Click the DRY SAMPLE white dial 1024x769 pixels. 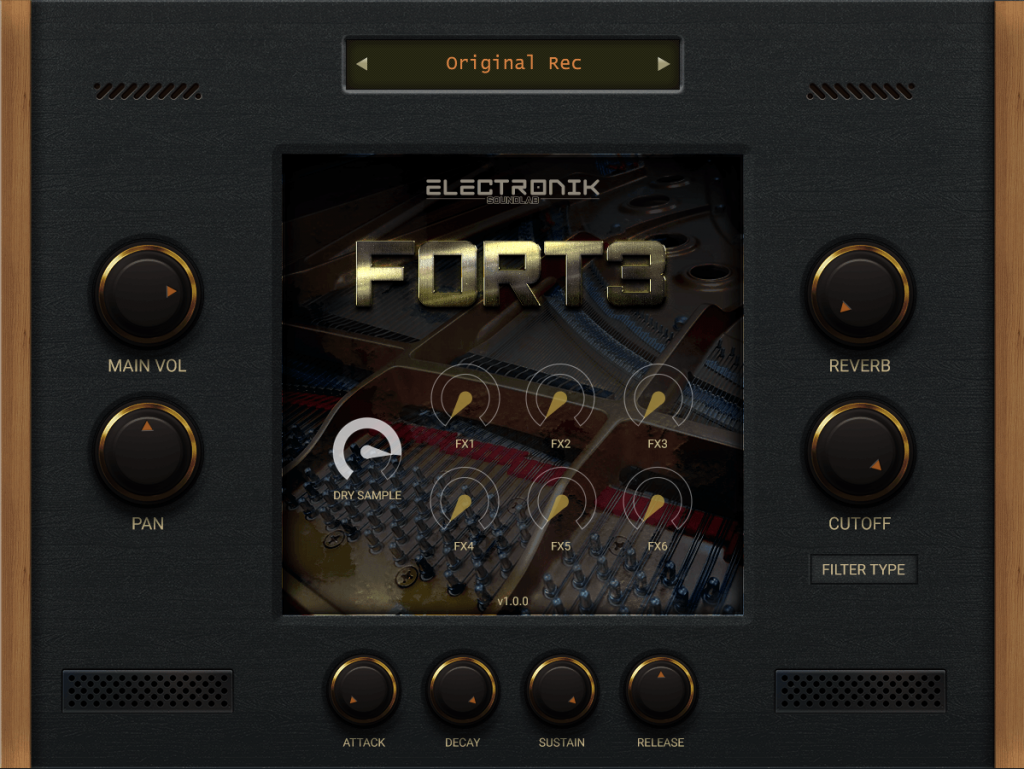tap(367, 453)
